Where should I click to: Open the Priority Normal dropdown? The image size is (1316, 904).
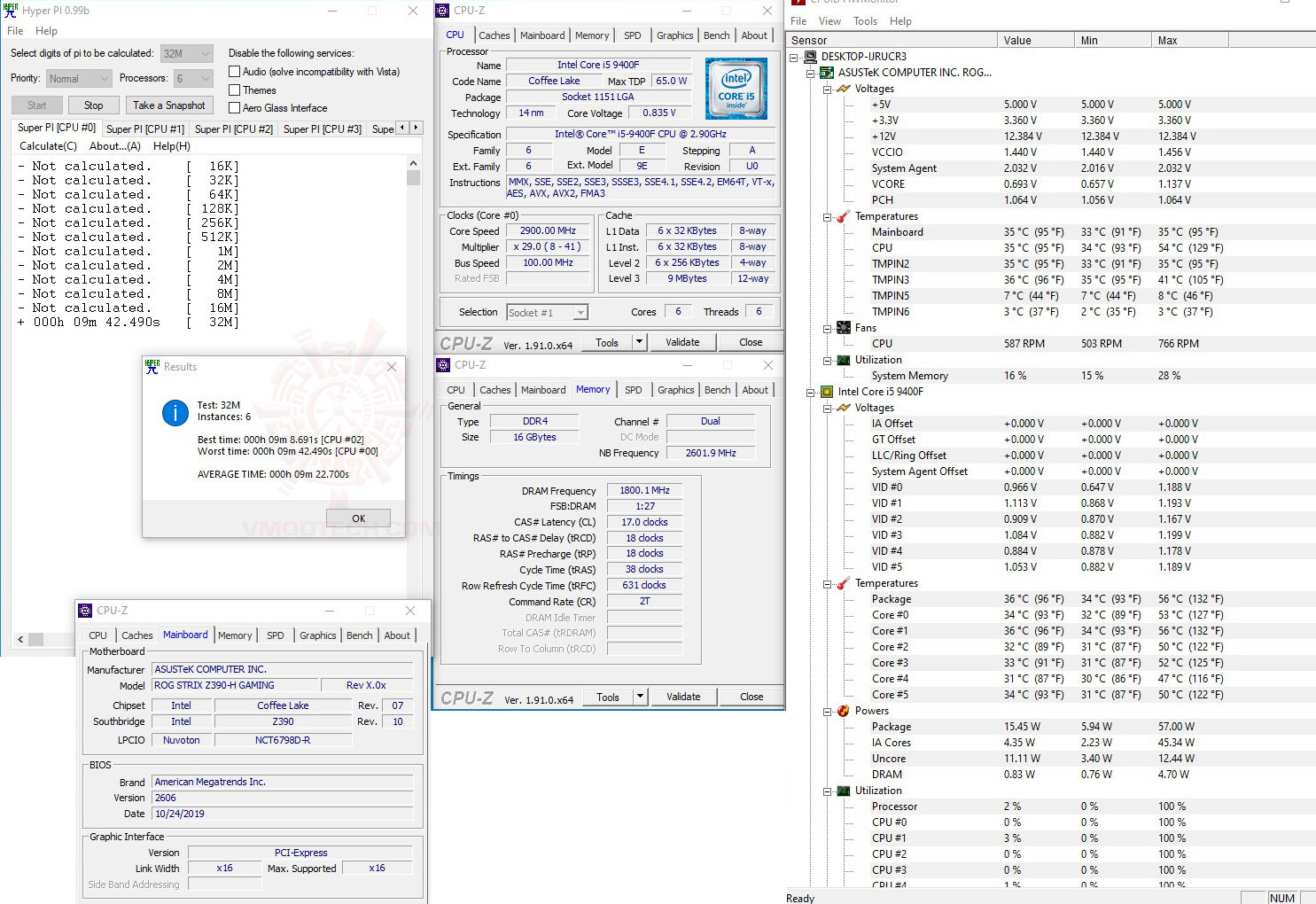click(79, 79)
